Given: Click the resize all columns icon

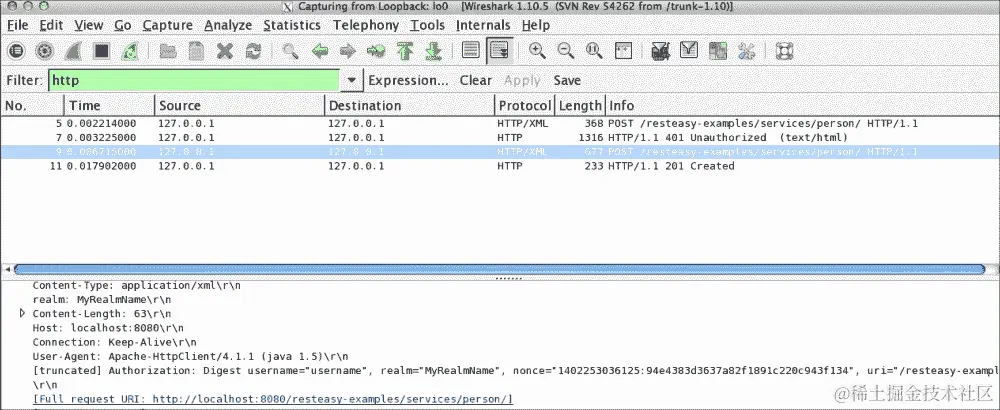Looking at the screenshot, I should 623,50.
